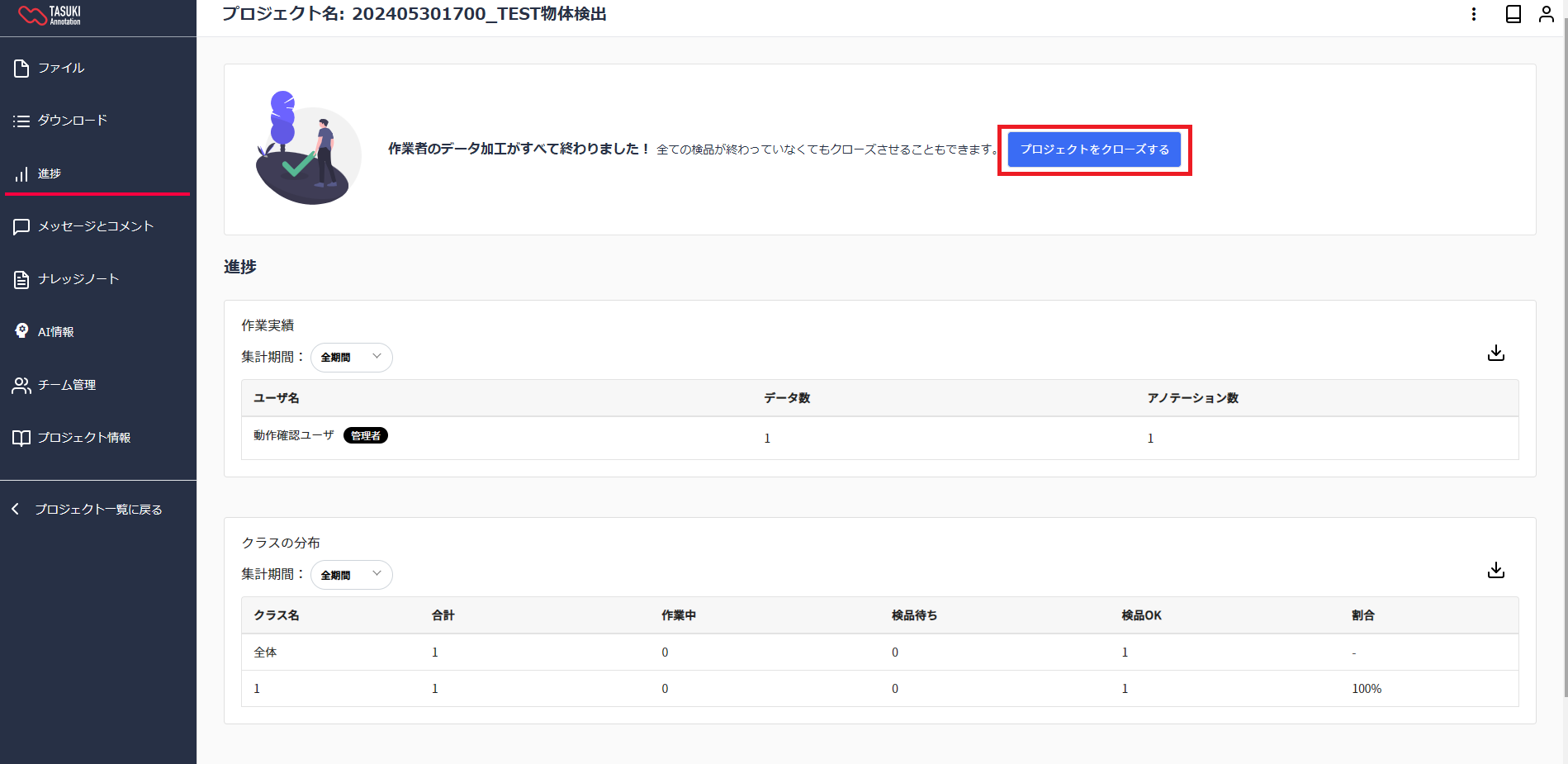Click the 管理者 badge
The width and height of the screenshot is (1568, 764).
(x=366, y=435)
